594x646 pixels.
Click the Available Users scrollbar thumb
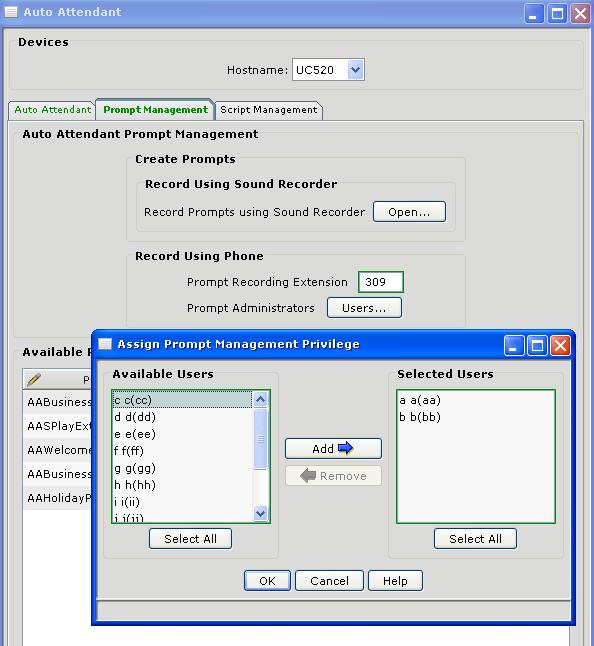(x=260, y=438)
